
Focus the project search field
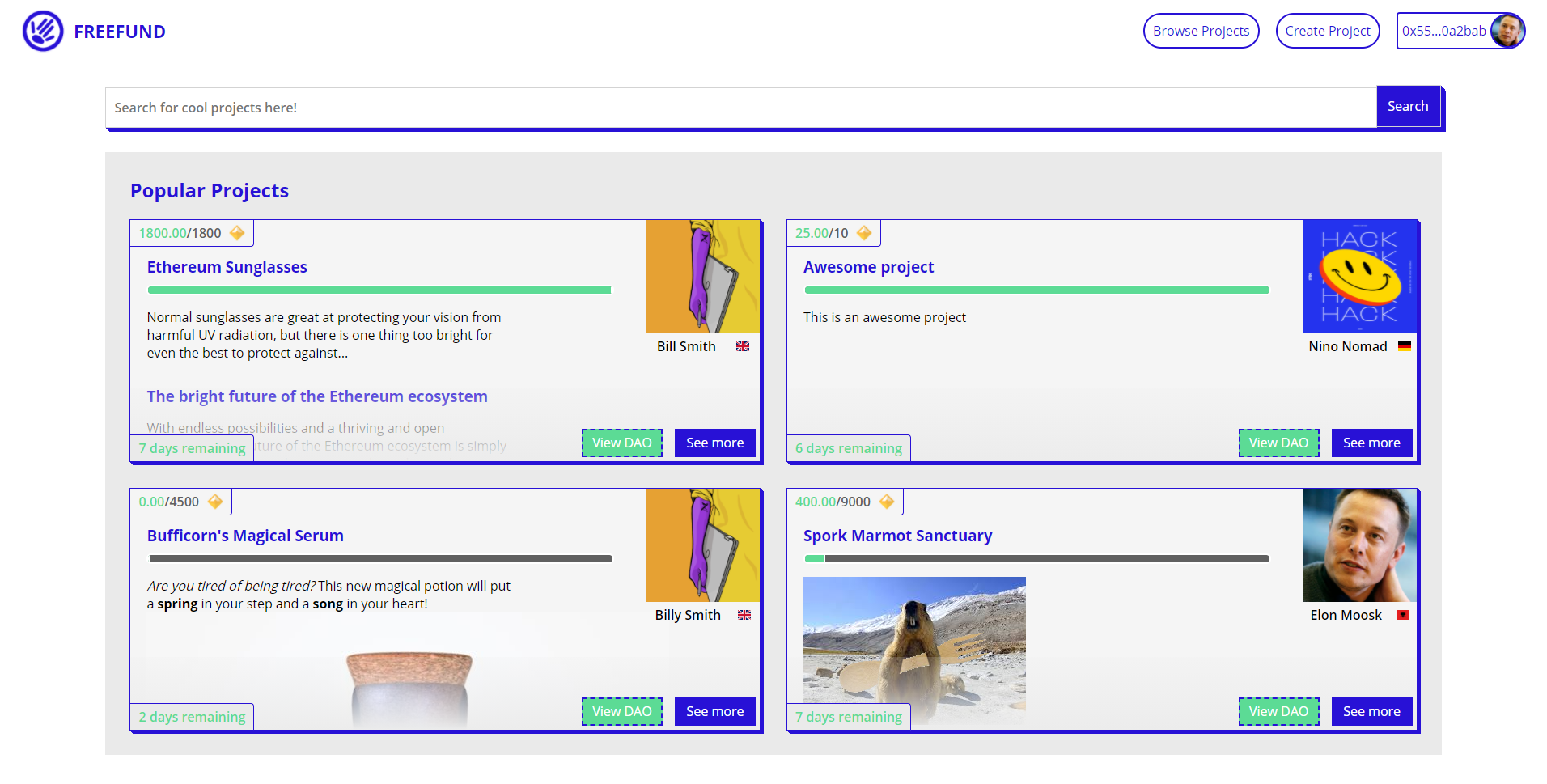point(740,108)
